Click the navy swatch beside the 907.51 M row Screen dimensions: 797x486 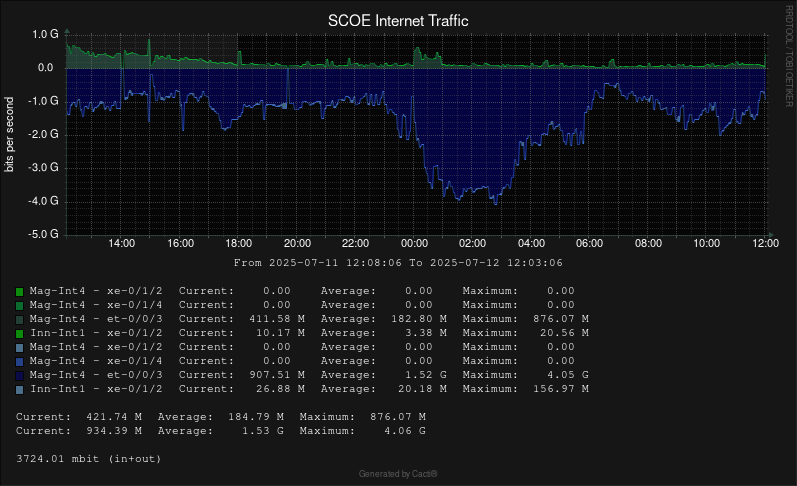pyautogui.click(x=19, y=376)
